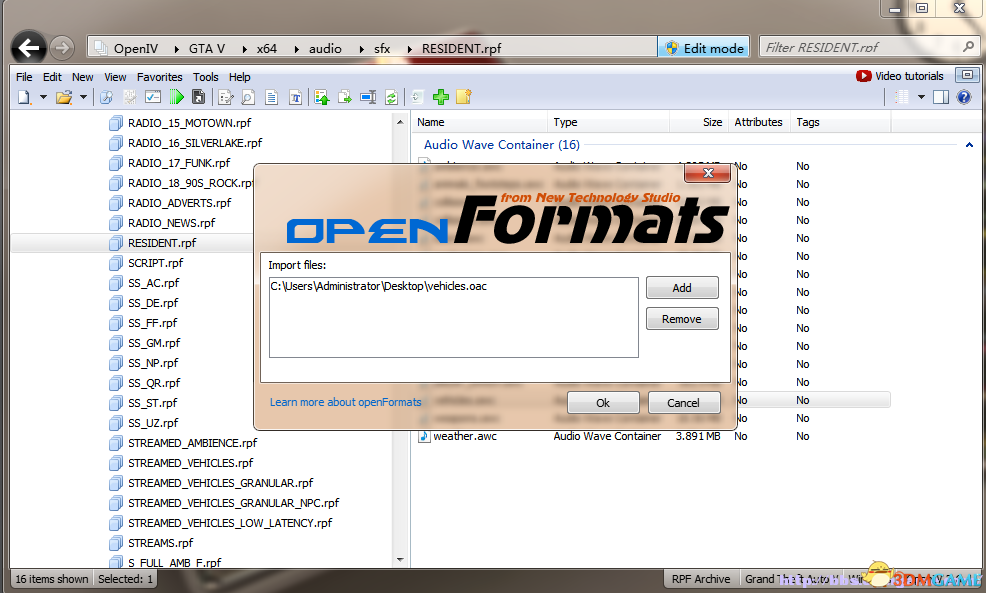Open the view mode dropdown arrow
986x593 pixels.
921,97
